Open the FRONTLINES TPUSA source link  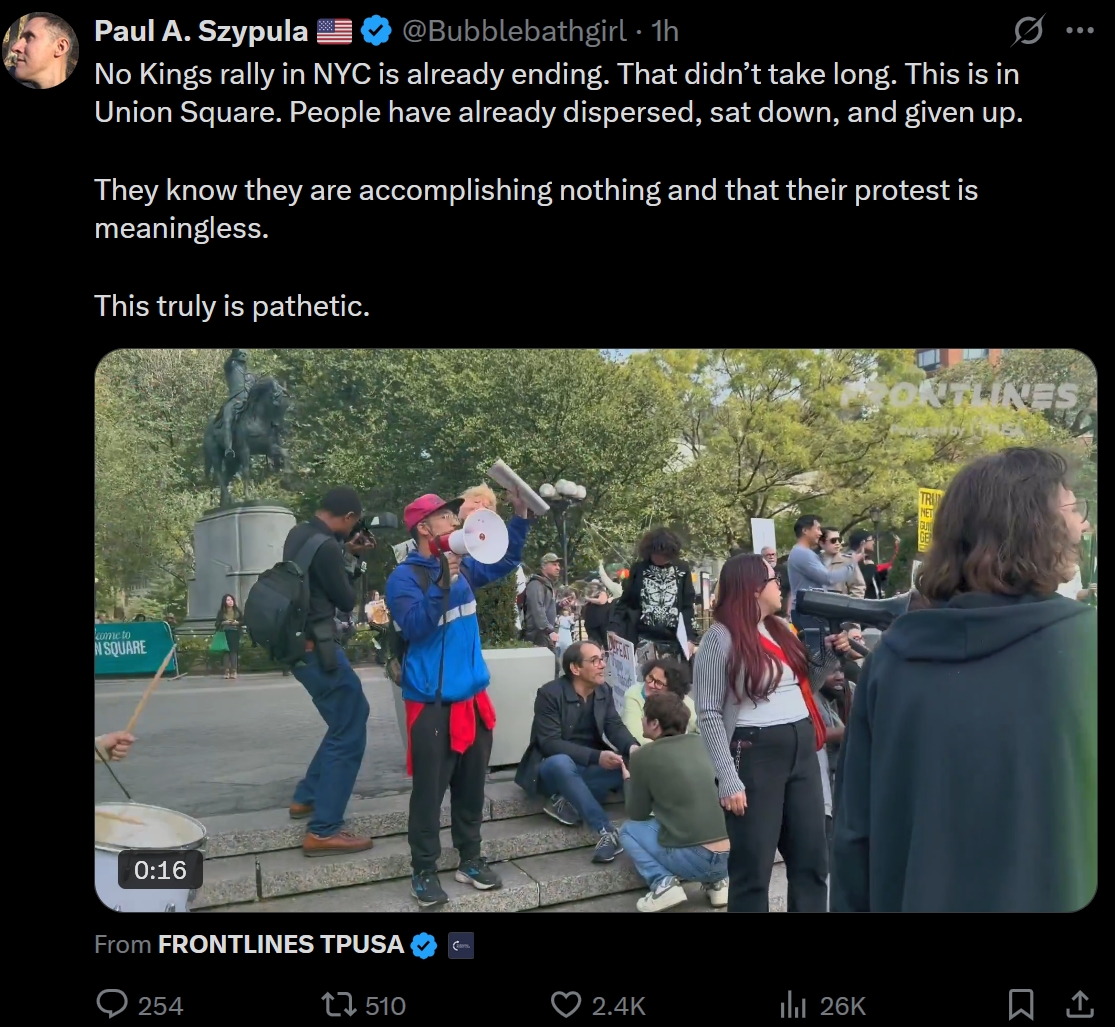coord(280,945)
